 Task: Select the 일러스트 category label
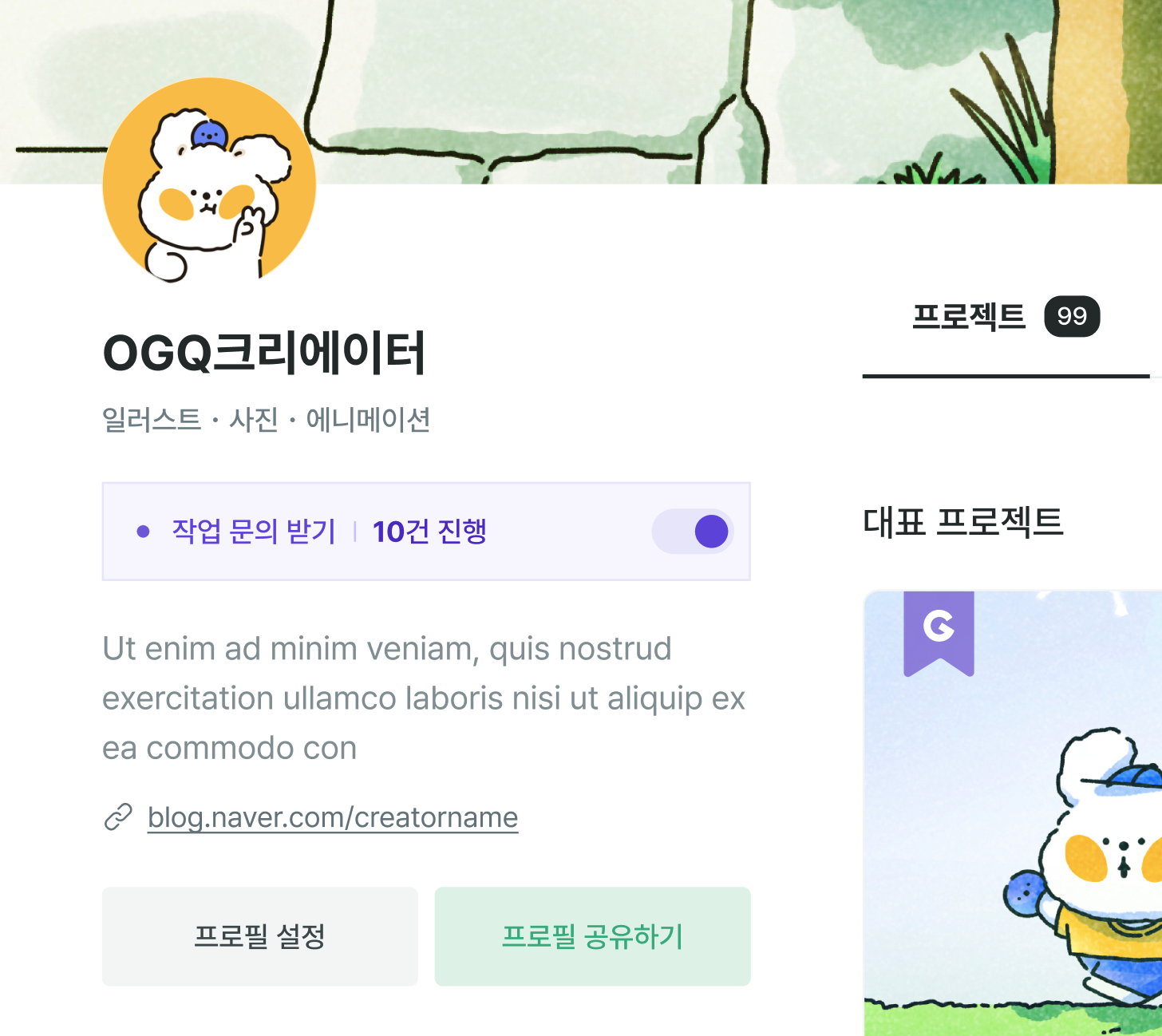[152, 420]
